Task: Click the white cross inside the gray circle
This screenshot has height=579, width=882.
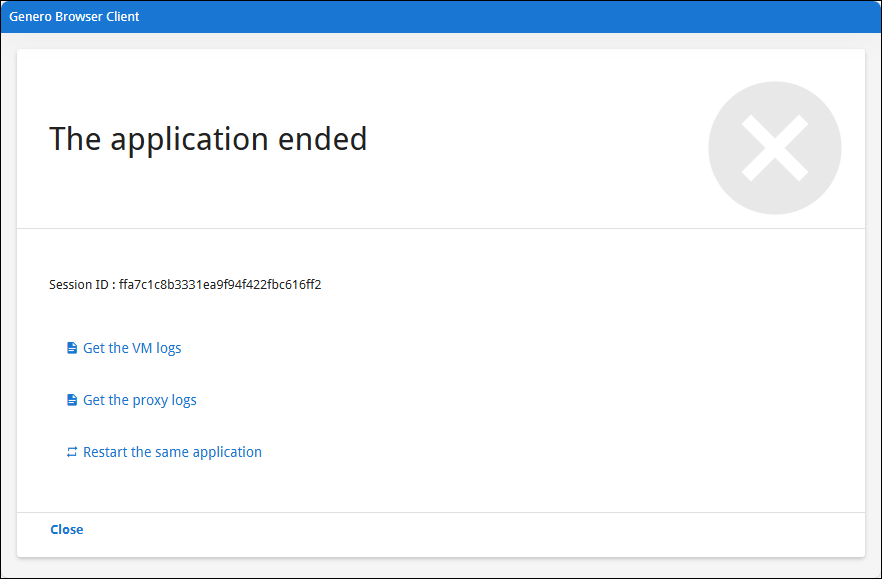Action: (775, 148)
